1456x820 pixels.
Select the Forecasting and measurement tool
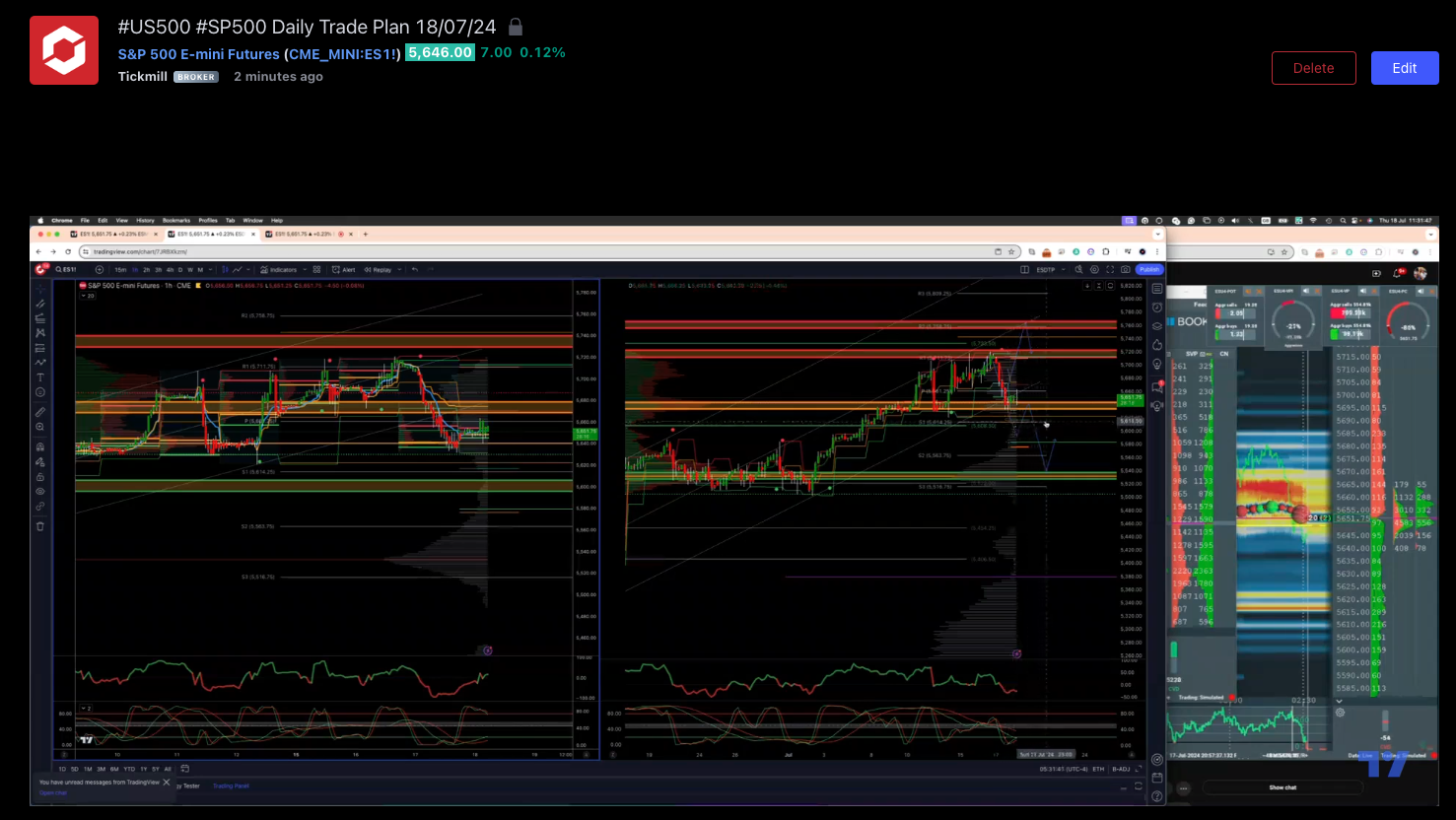pyautogui.click(x=40, y=347)
